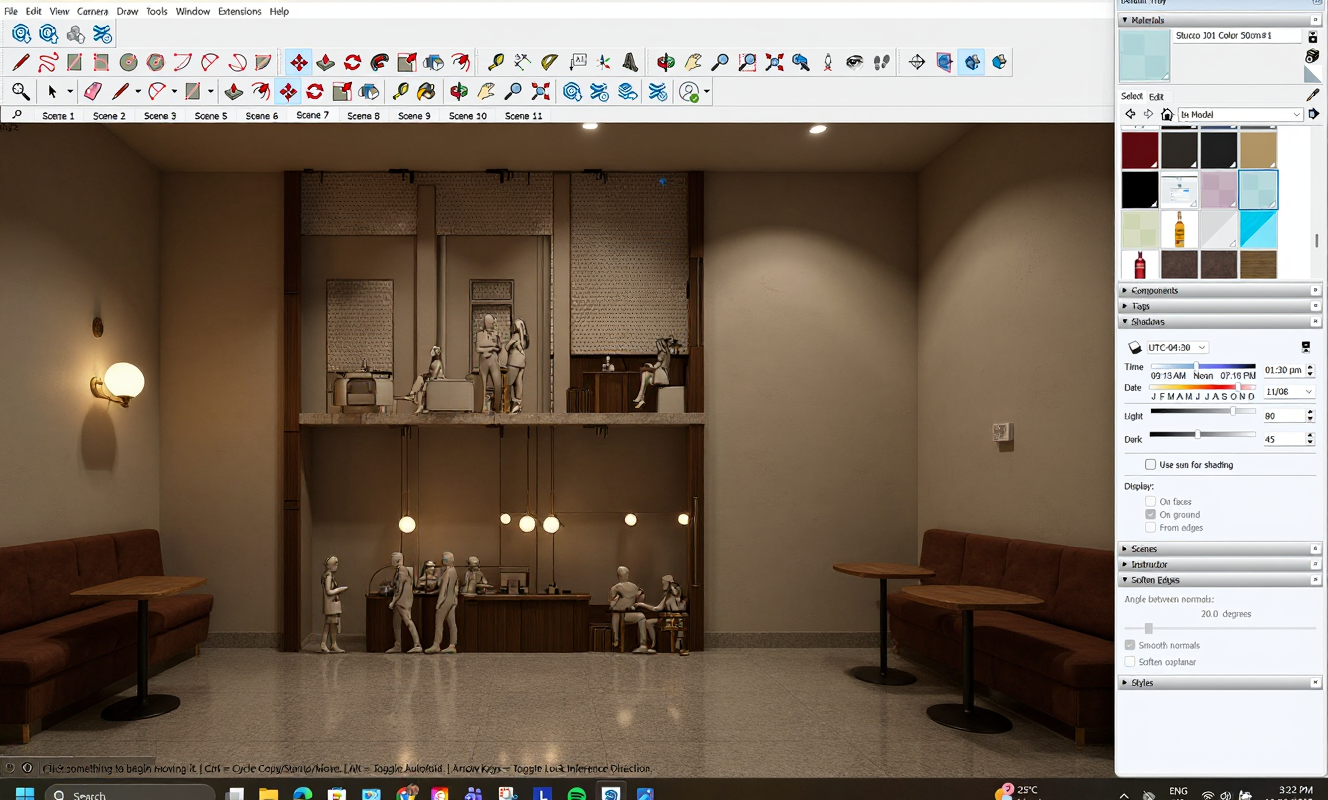
Task: Toggle the On ground display checkbox
Action: pyautogui.click(x=1151, y=515)
